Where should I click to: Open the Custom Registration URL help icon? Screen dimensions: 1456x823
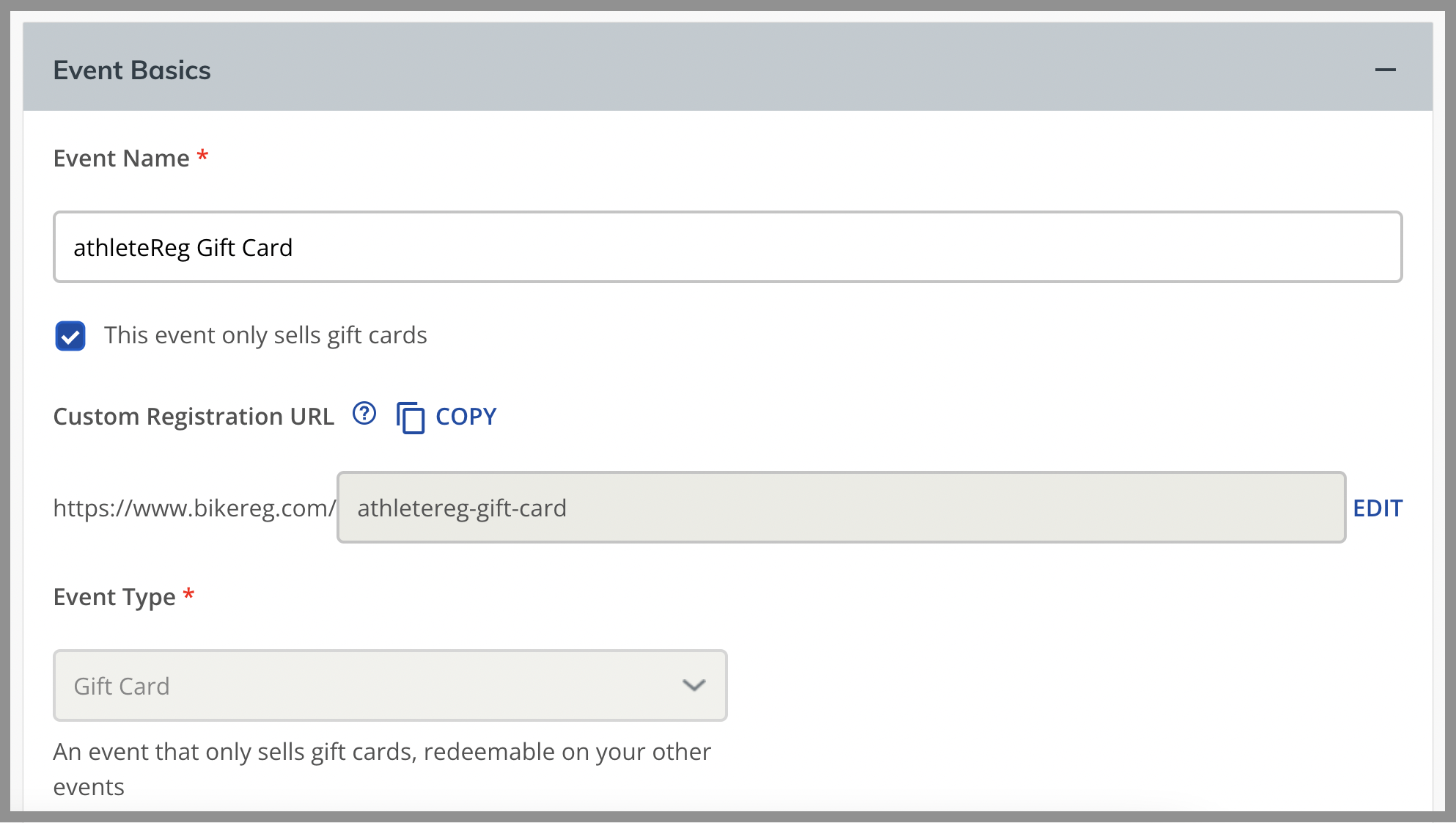pyautogui.click(x=364, y=414)
